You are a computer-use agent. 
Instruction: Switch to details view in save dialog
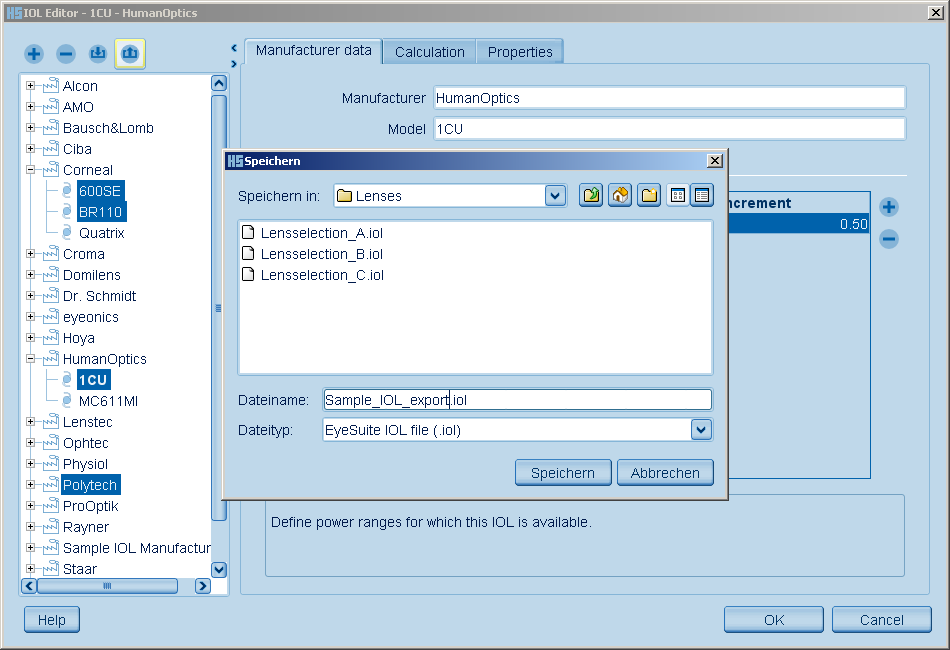[x=702, y=196]
